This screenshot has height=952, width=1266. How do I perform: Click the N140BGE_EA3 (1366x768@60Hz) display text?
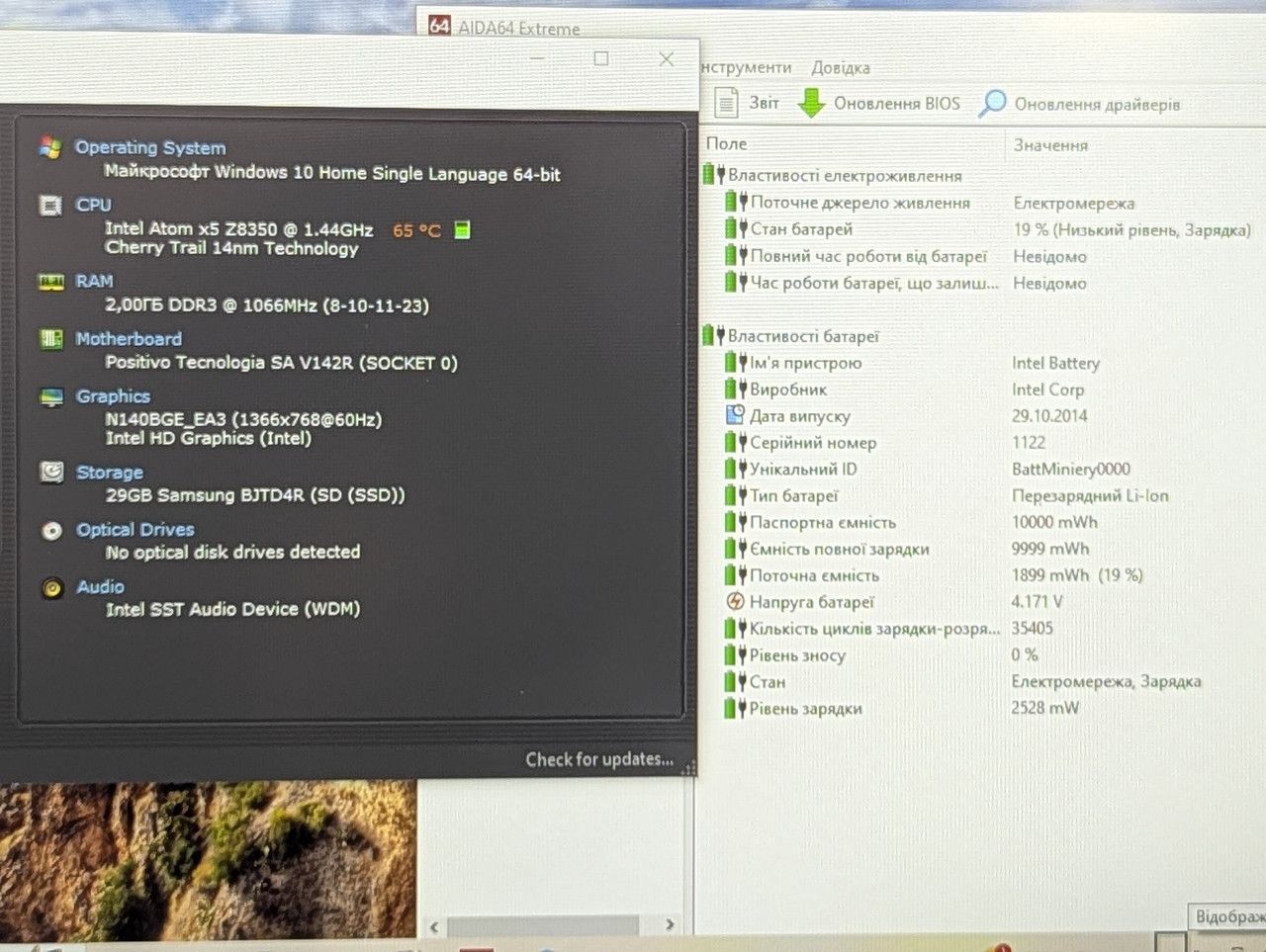[x=243, y=419]
